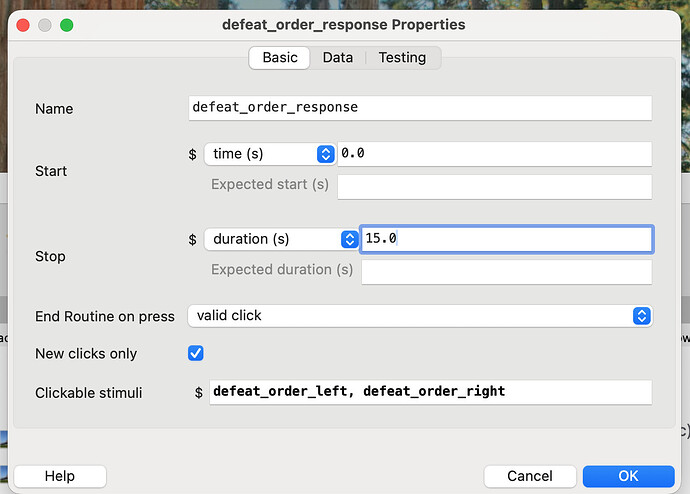Switch to the Data tab
Viewport: 690px width, 494px height.
pyautogui.click(x=338, y=58)
